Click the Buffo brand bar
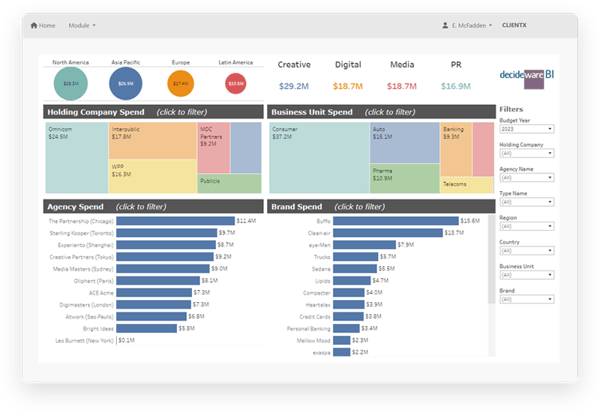The width and height of the screenshot is (600, 413). click(396, 221)
